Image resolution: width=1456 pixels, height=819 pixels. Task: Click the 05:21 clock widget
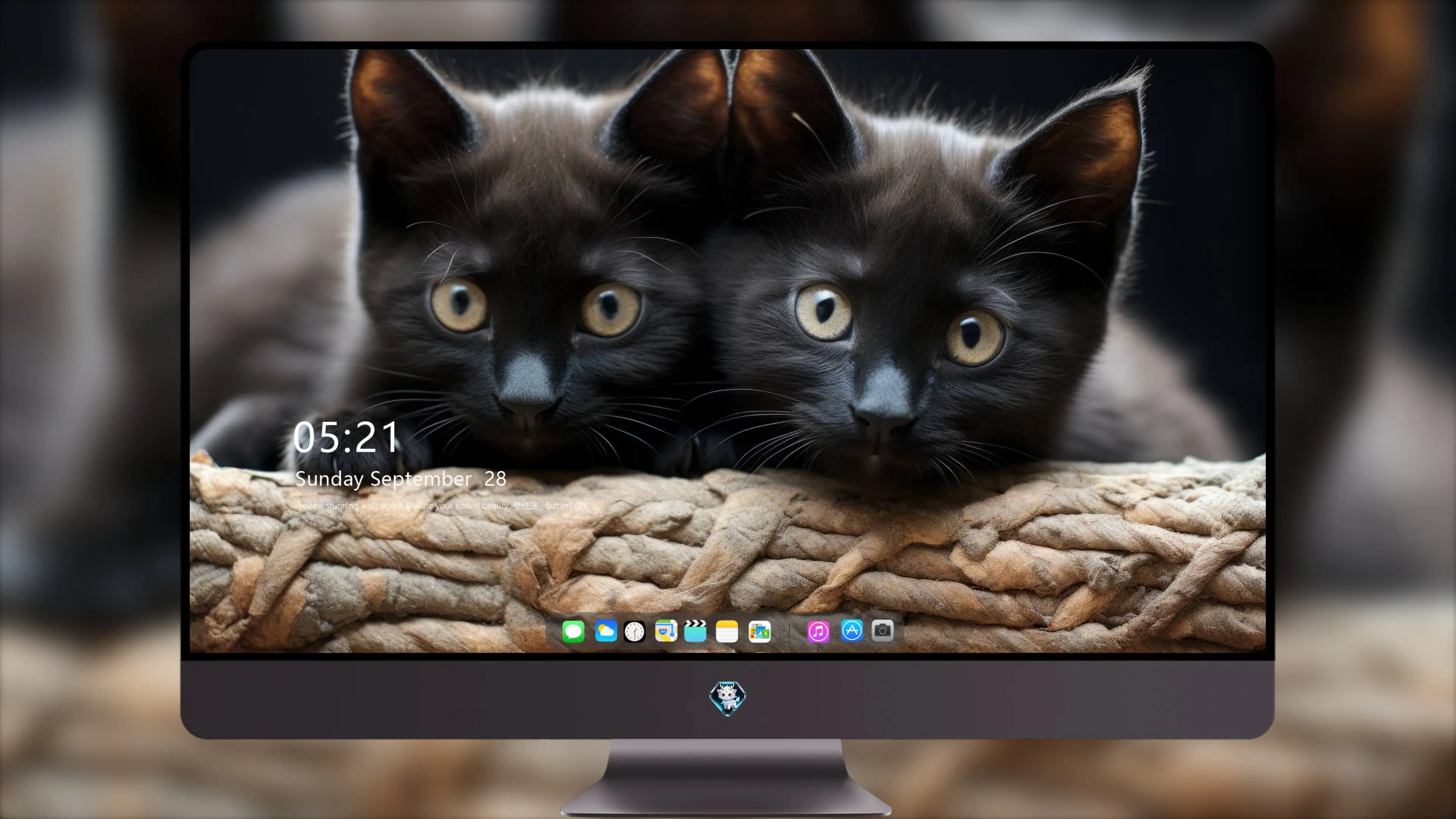pos(346,438)
